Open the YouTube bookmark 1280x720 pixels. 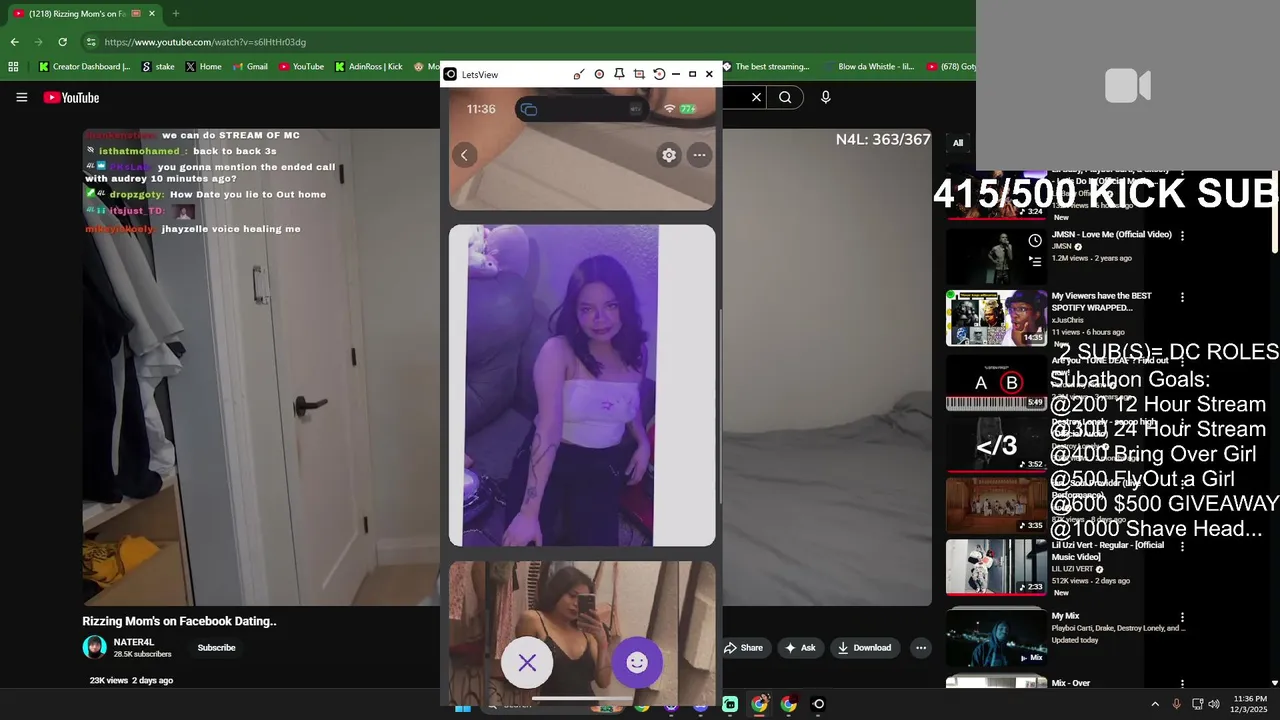click(x=301, y=67)
